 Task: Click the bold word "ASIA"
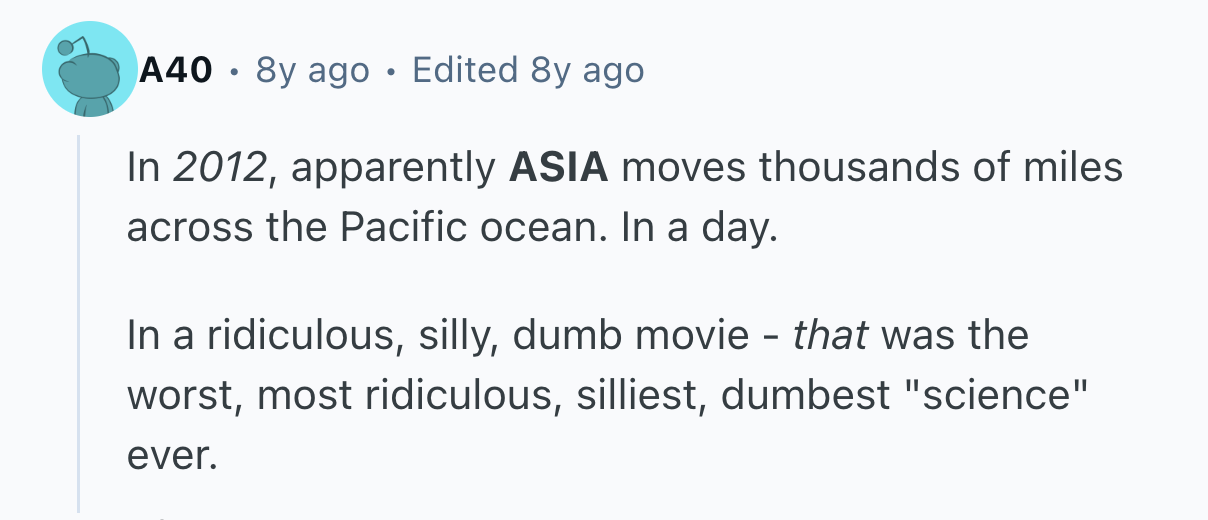pyautogui.click(x=558, y=167)
